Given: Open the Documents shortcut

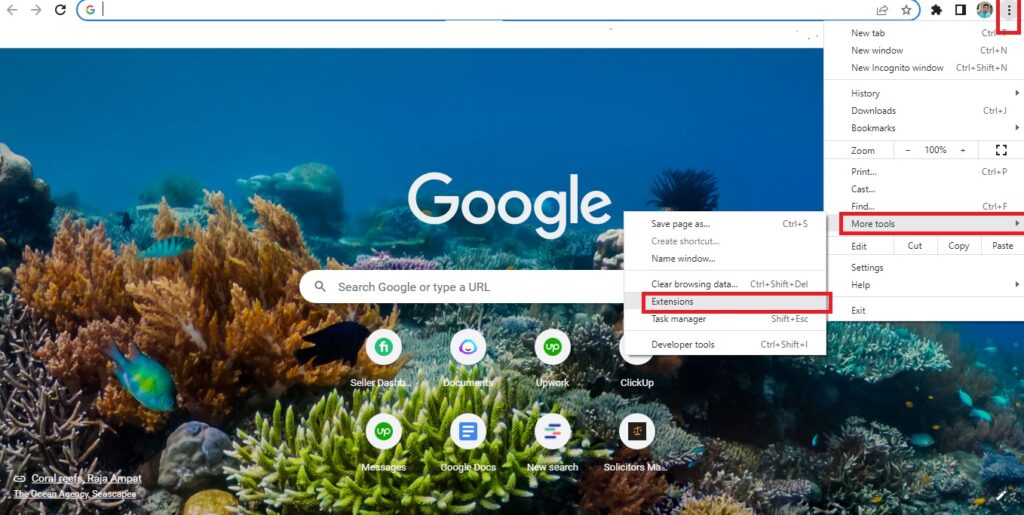Looking at the screenshot, I should click(468, 359).
